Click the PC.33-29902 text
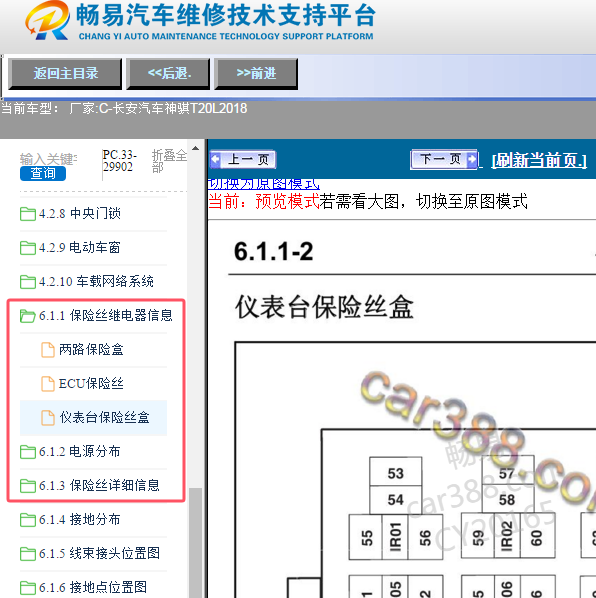Viewport: 596px width, 598px height. [119, 161]
